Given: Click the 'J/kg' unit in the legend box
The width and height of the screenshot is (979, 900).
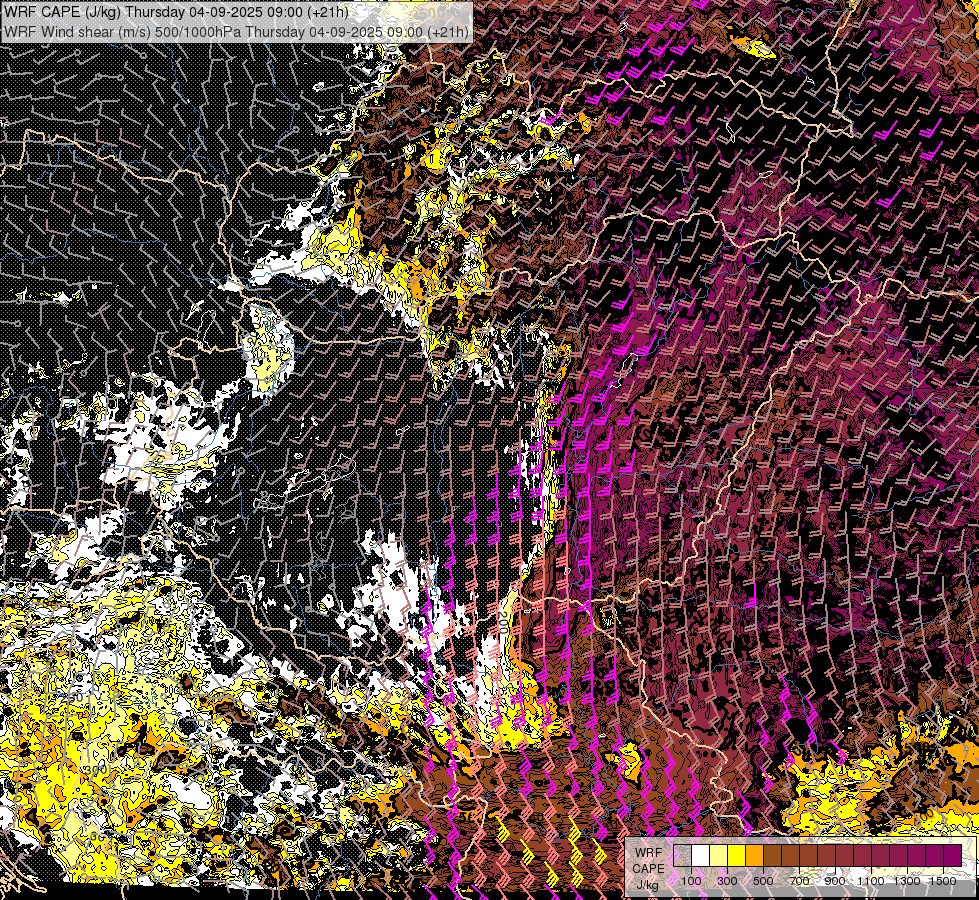Looking at the screenshot, I should pos(648,884).
